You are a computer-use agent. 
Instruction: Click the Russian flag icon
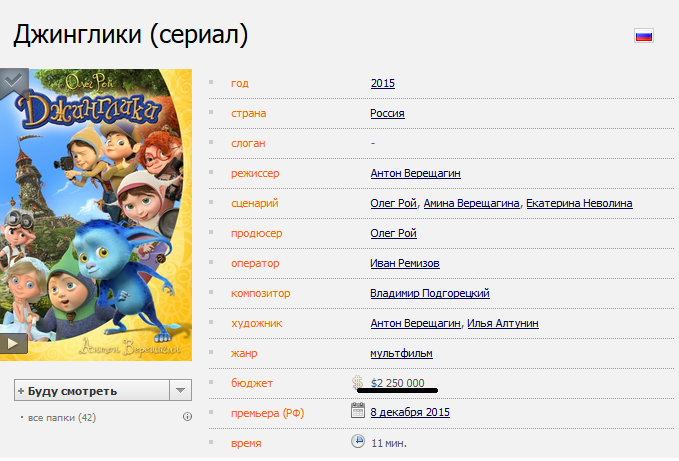(x=643, y=35)
